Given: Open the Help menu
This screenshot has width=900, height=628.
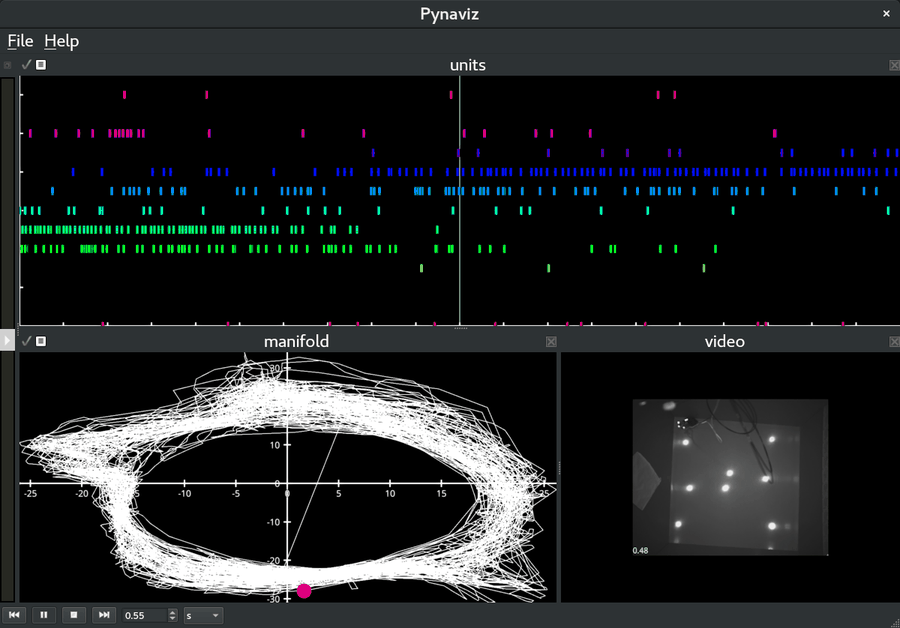Looking at the screenshot, I should [x=61, y=41].
